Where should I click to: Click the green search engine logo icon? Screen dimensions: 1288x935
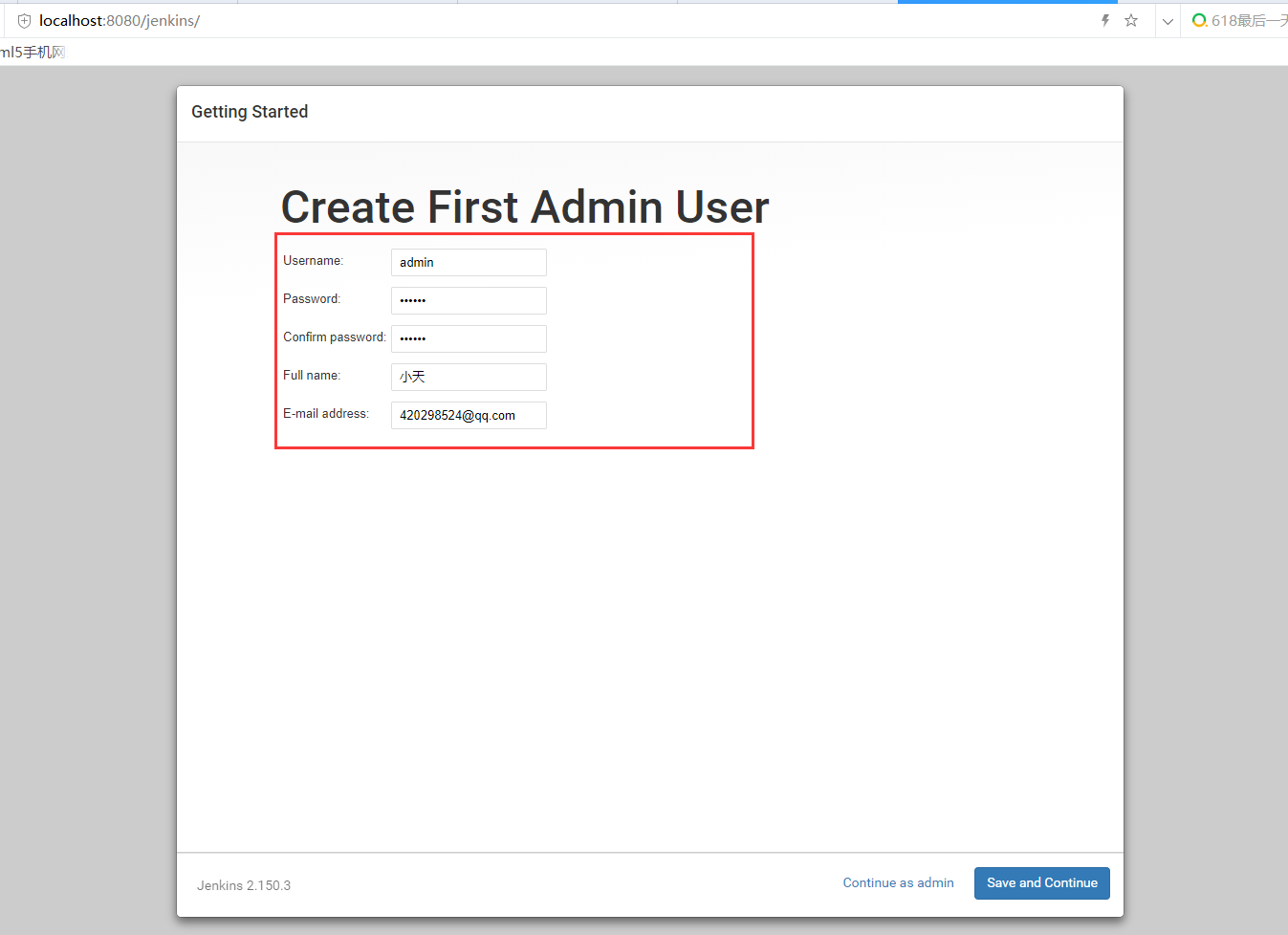(x=1199, y=20)
